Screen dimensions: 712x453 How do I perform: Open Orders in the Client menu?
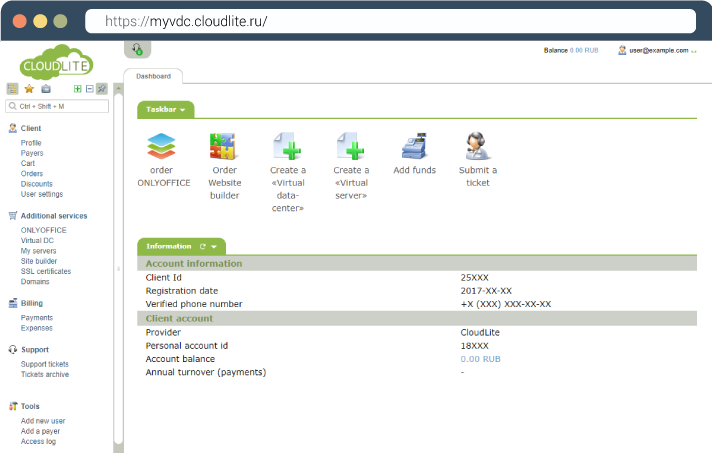coord(32,173)
